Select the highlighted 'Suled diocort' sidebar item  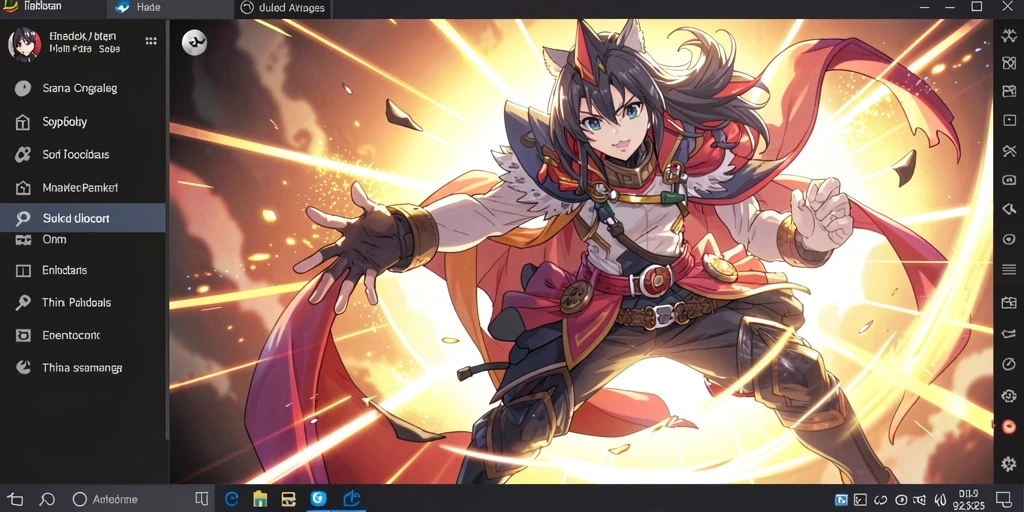pyautogui.click(x=83, y=218)
